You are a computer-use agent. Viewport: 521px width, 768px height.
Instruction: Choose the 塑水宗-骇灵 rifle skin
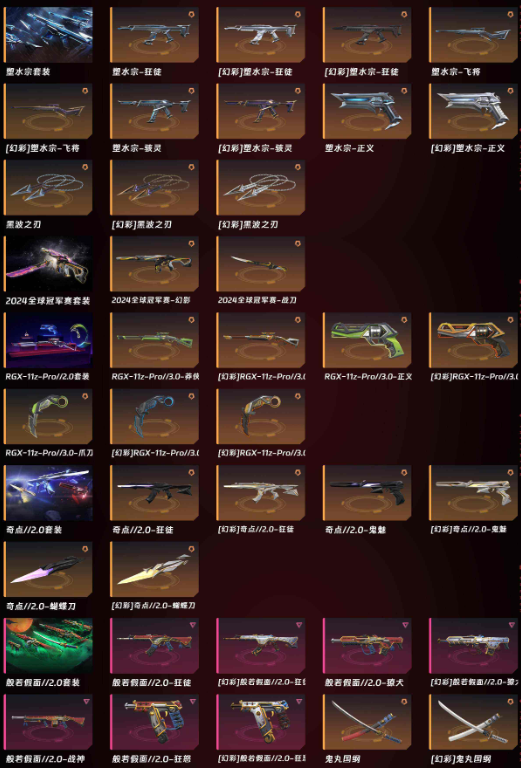pos(155,111)
